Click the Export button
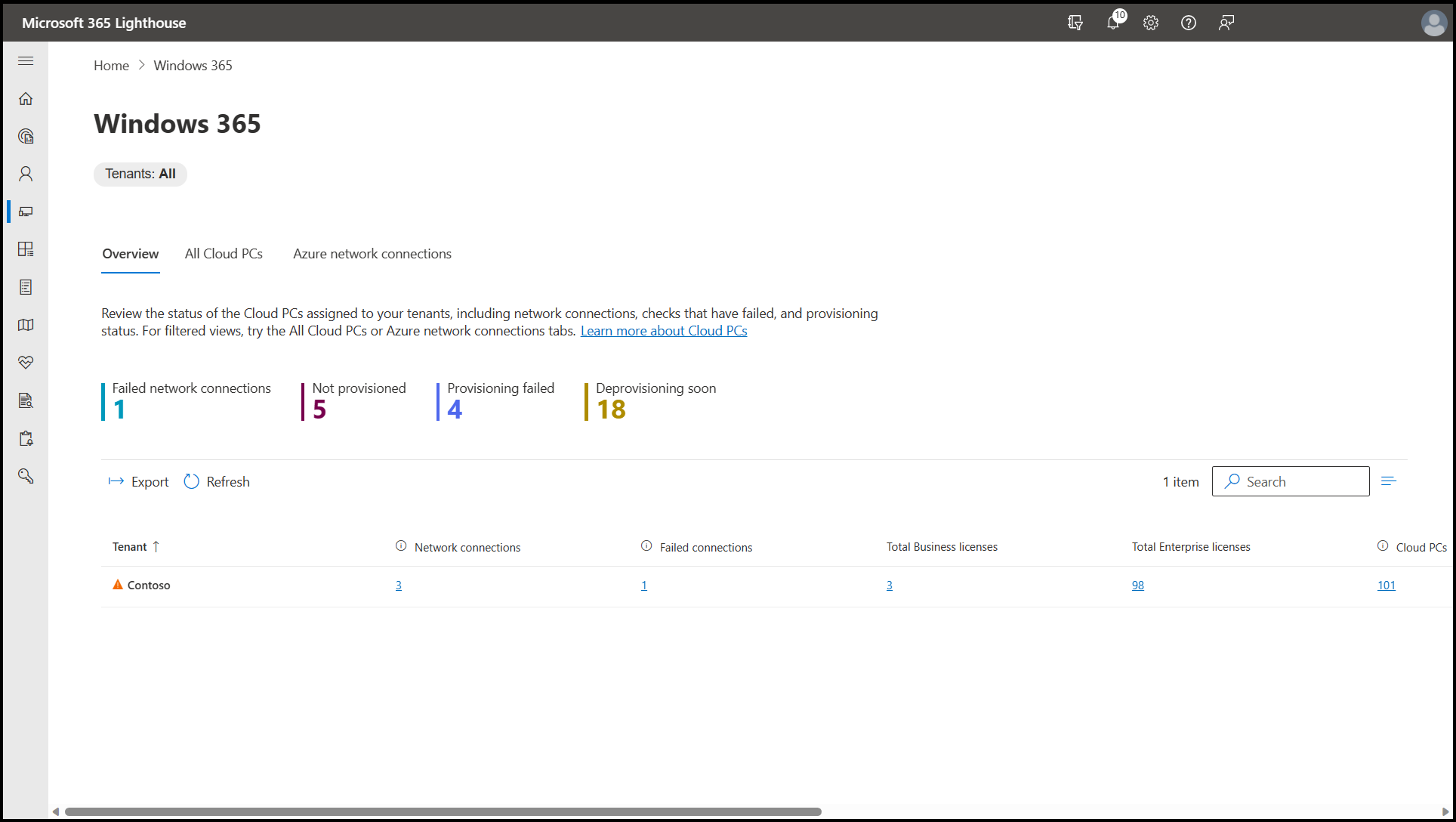The image size is (1456, 822). point(139,482)
